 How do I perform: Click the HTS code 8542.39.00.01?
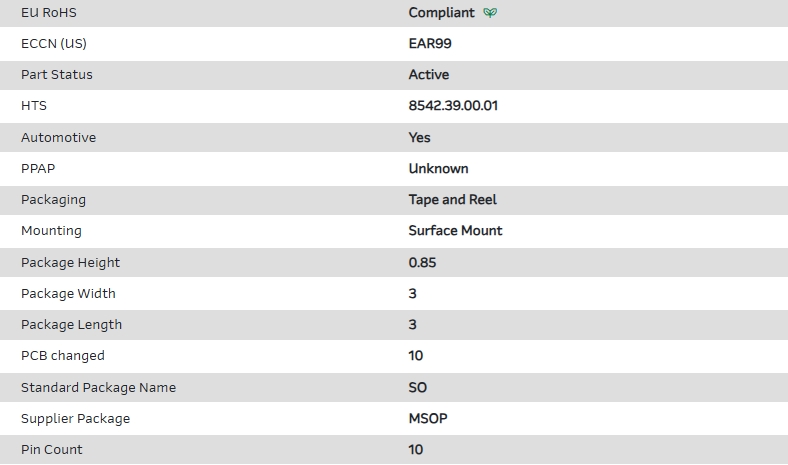(x=453, y=106)
